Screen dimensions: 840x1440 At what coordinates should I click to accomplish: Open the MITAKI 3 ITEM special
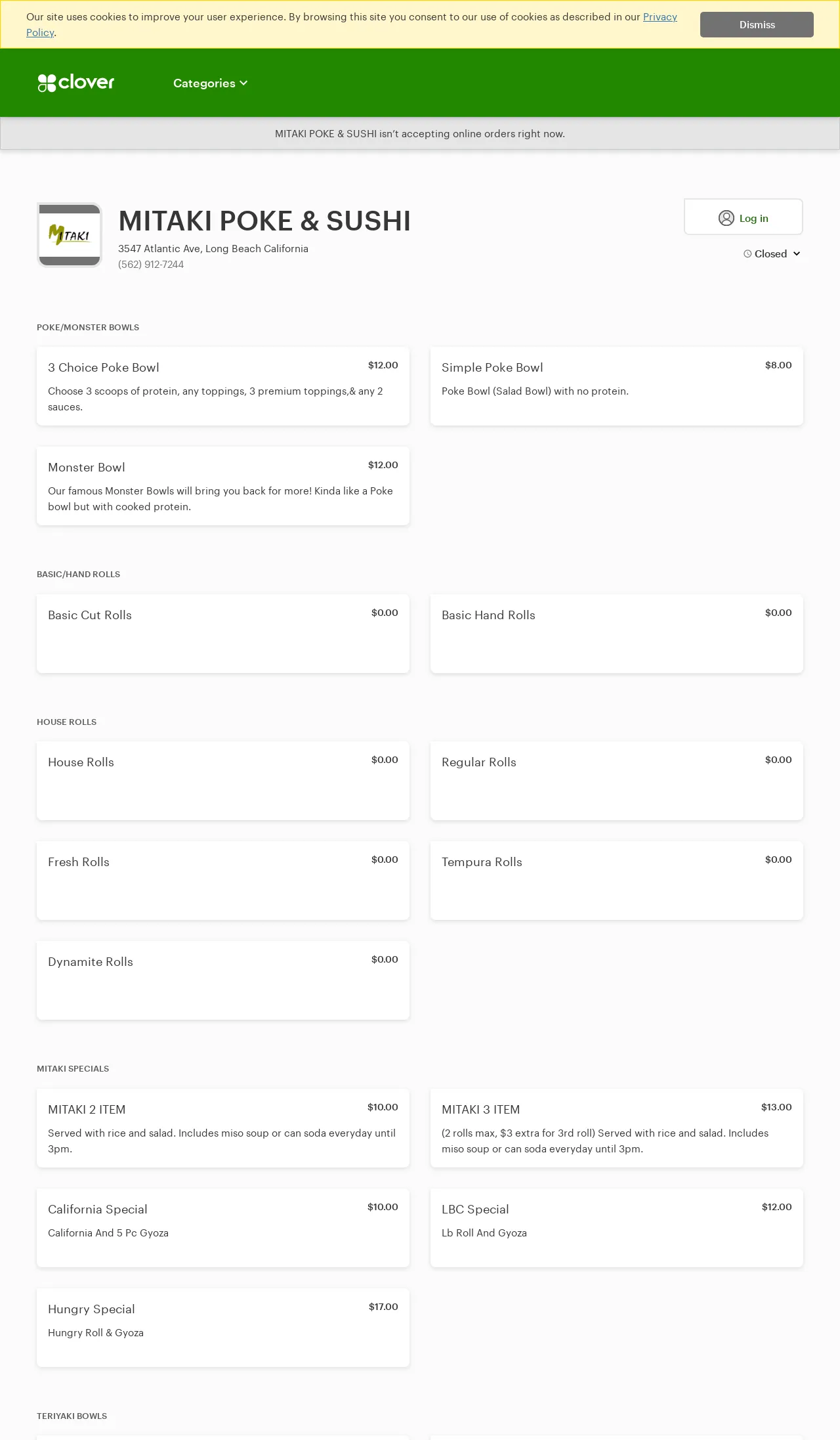click(x=617, y=1128)
